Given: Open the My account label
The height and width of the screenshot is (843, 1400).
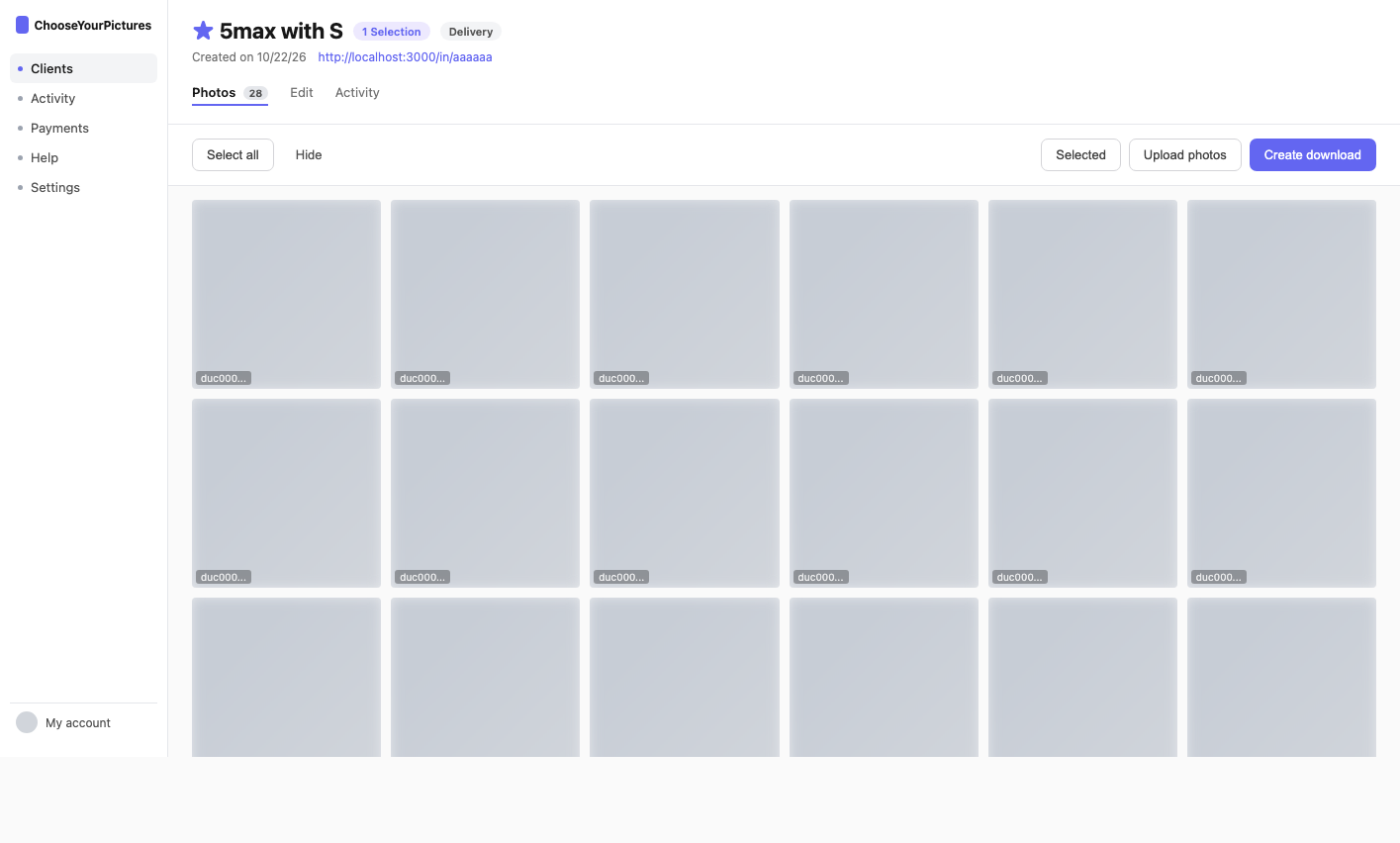Looking at the screenshot, I should point(78,722).
